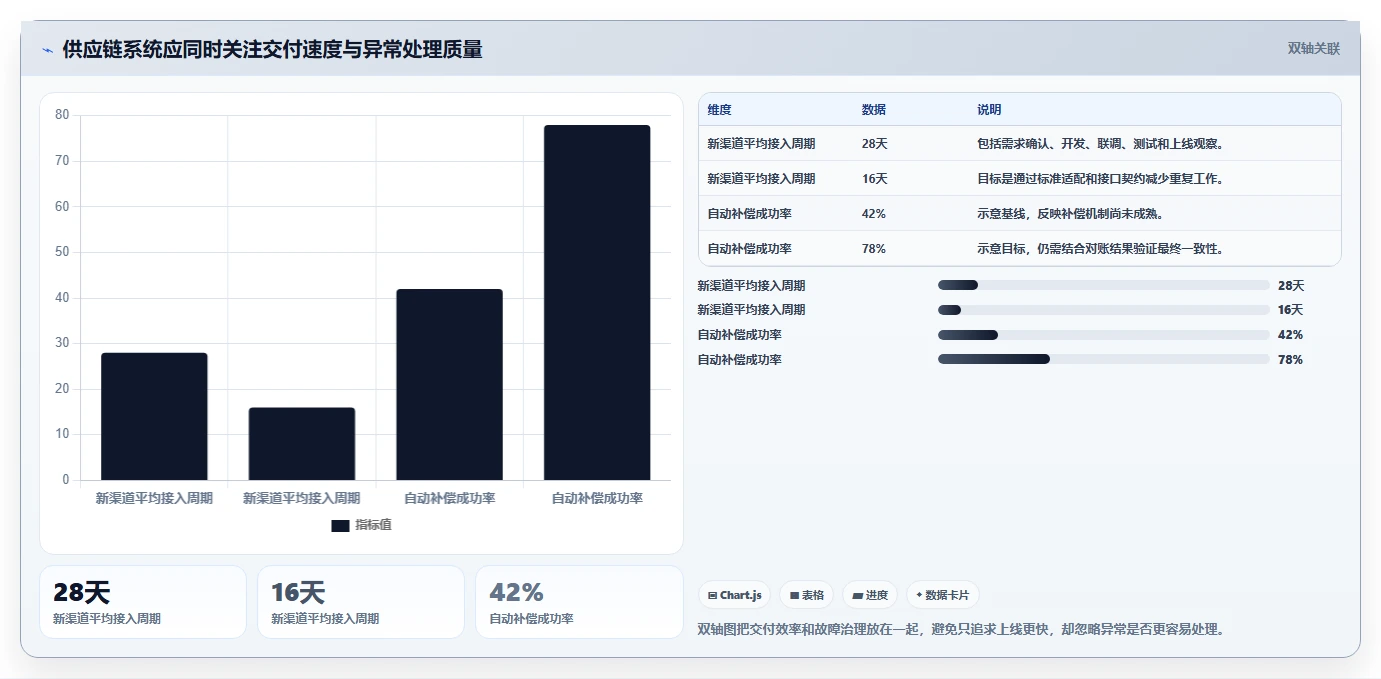The image size is (1381, 679).
Task: Click the progress bar labeled 78%
Action: coord(1103,359)
